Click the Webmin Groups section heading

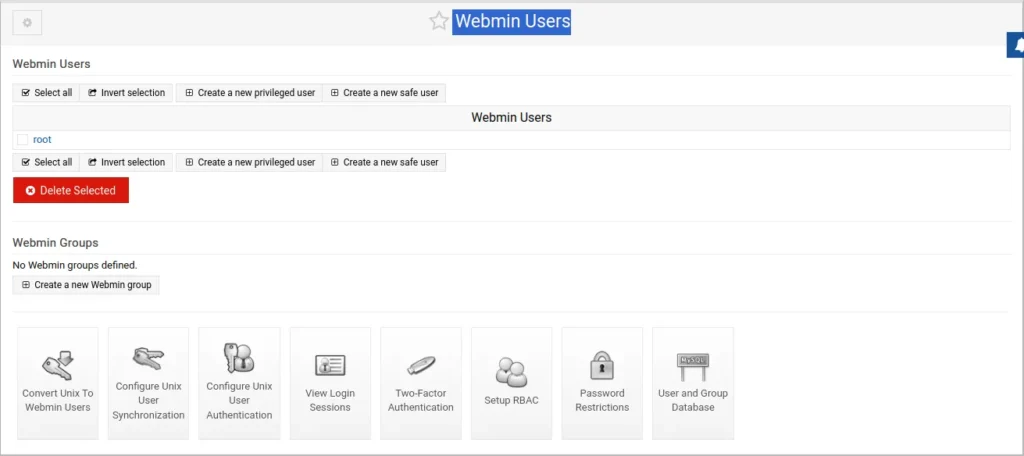pyautogui.click(x=56, y=242)
